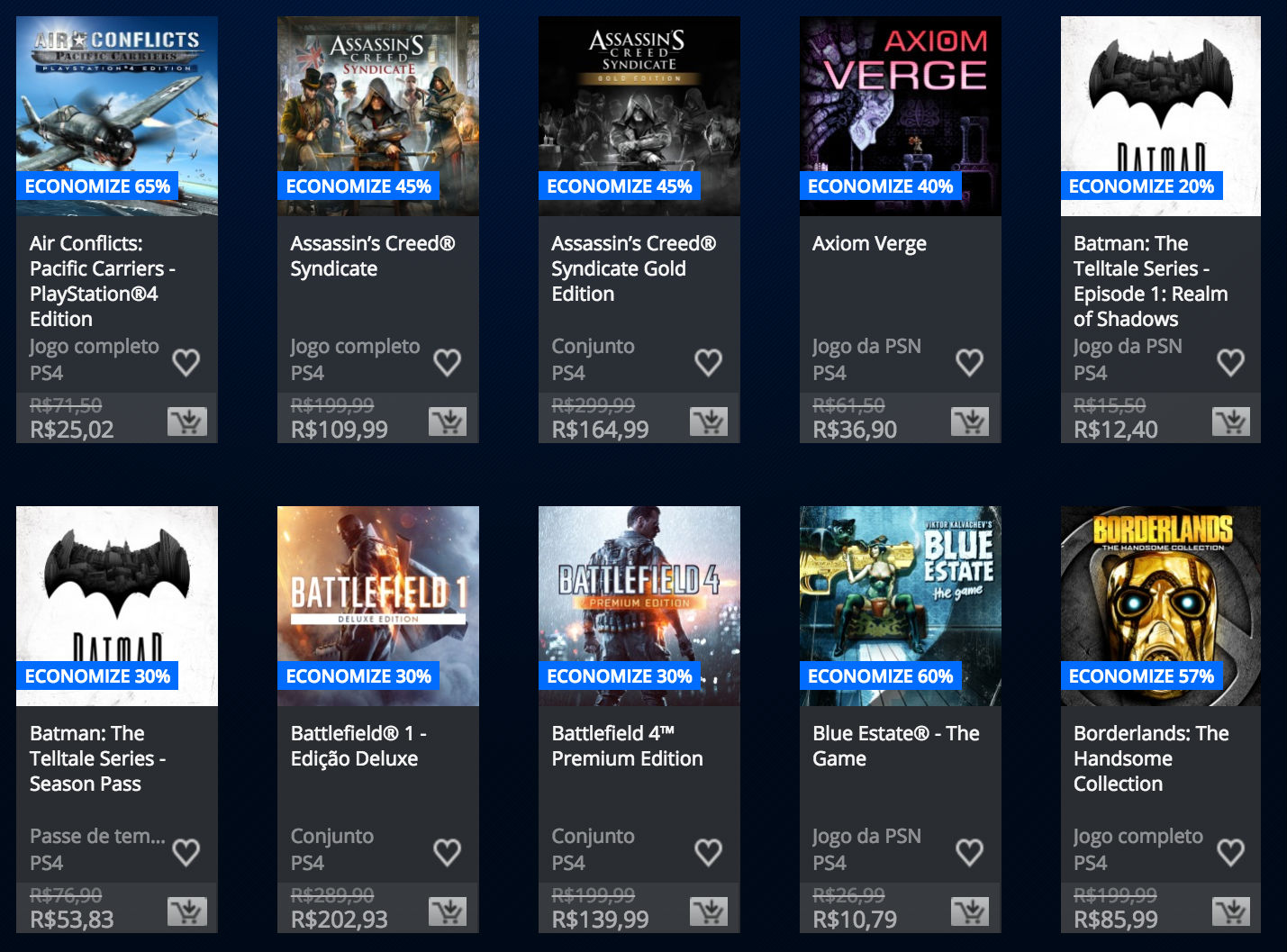Wishlist Air Conflicts: Pacific Carriers with heart

pos(186,362)
